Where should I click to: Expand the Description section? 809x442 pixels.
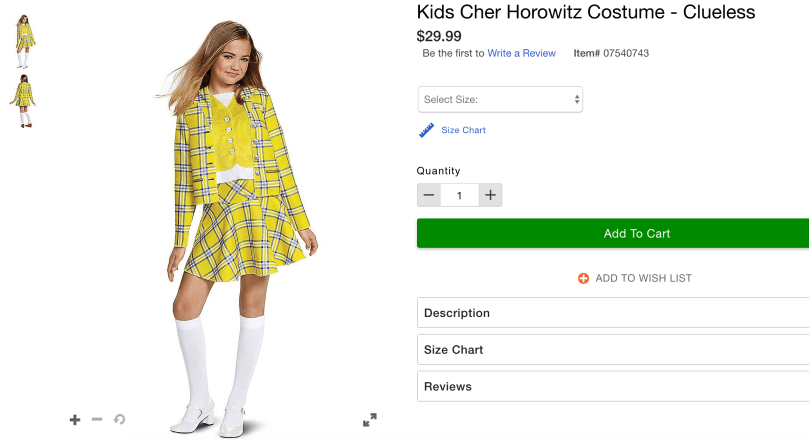click(x=612, y=313)
